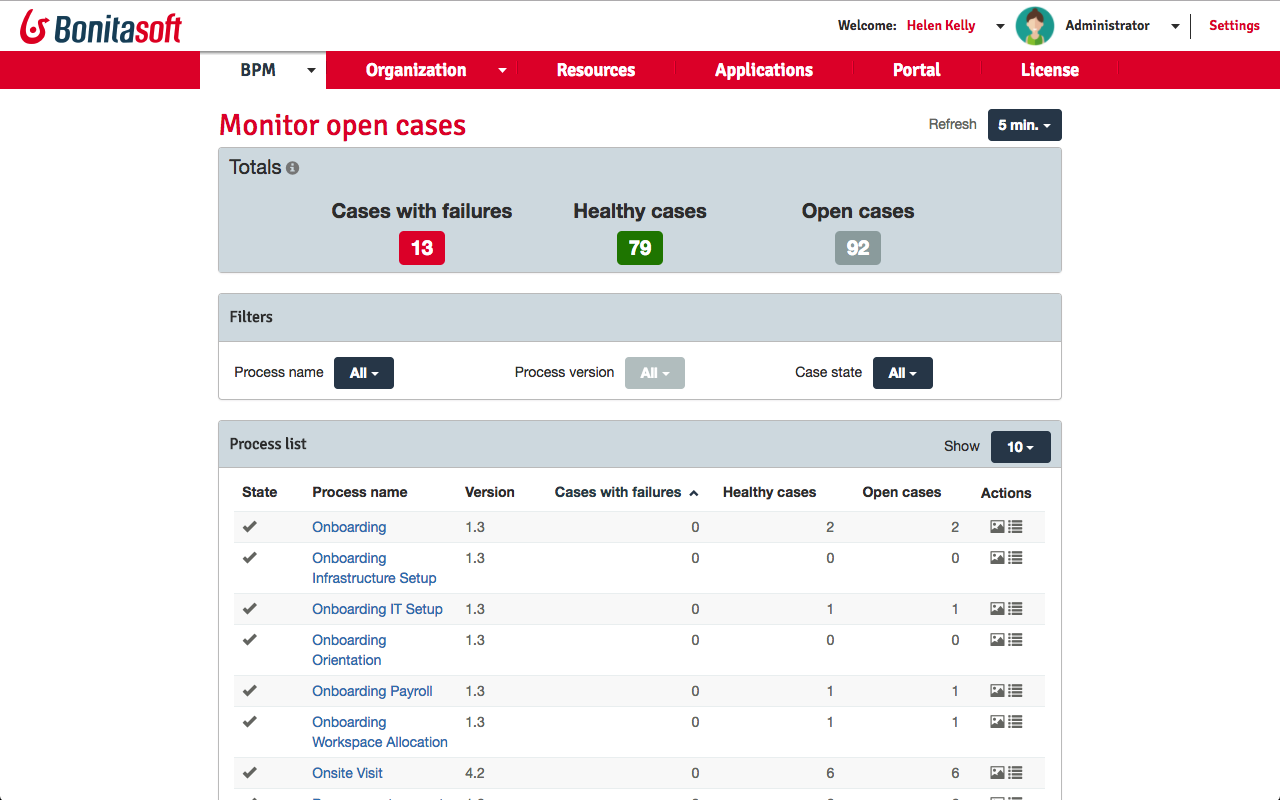The width and height of the screenshot is (1280, 800).
Task: Open the Onboarding Payroll process link
Action: (x=372, y=691)
